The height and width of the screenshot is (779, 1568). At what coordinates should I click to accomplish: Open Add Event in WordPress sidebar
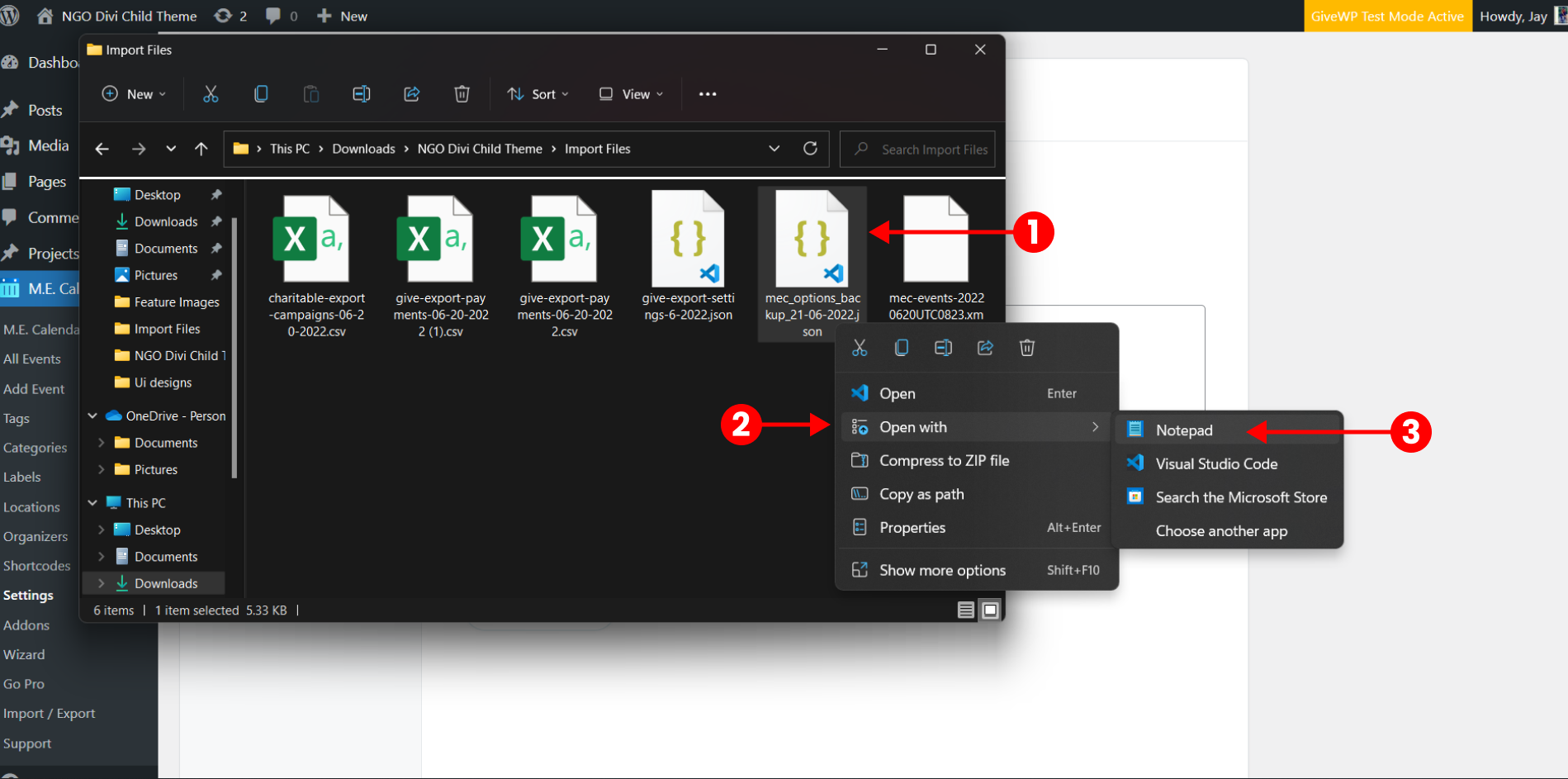pos(34,389)
